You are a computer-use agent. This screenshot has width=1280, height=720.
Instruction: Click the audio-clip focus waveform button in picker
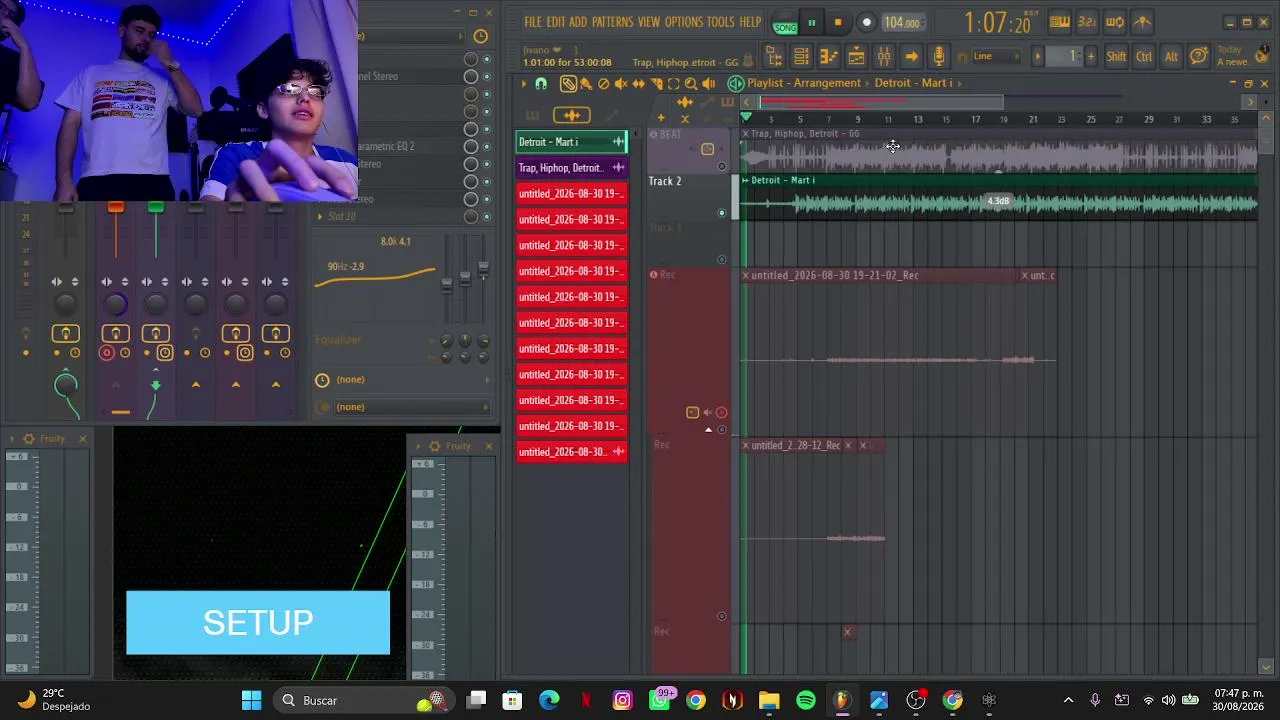(572, 115)
